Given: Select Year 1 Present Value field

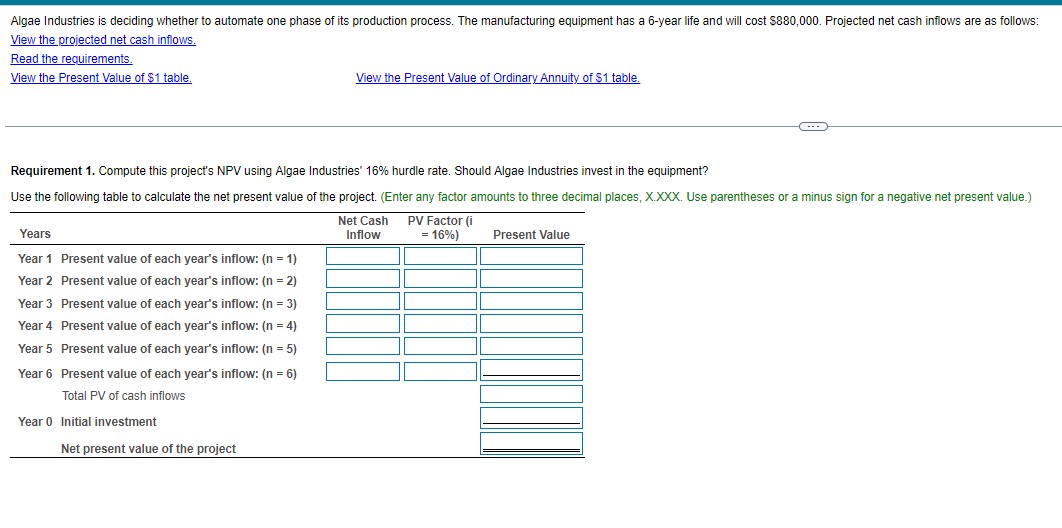Looking at the screenshot, I should 532,256.
